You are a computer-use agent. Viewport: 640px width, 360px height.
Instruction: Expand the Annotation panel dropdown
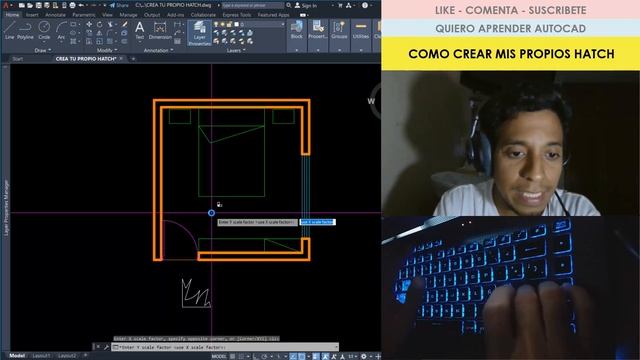click(x=159, y=50)
